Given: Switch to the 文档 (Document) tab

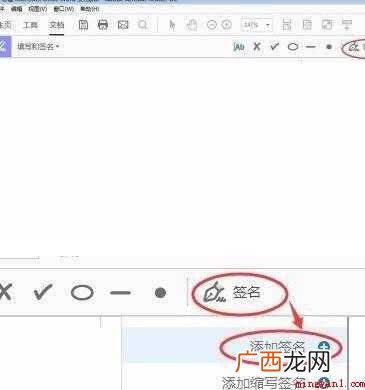Looking at the screenshot, I should tap(56, 25).
